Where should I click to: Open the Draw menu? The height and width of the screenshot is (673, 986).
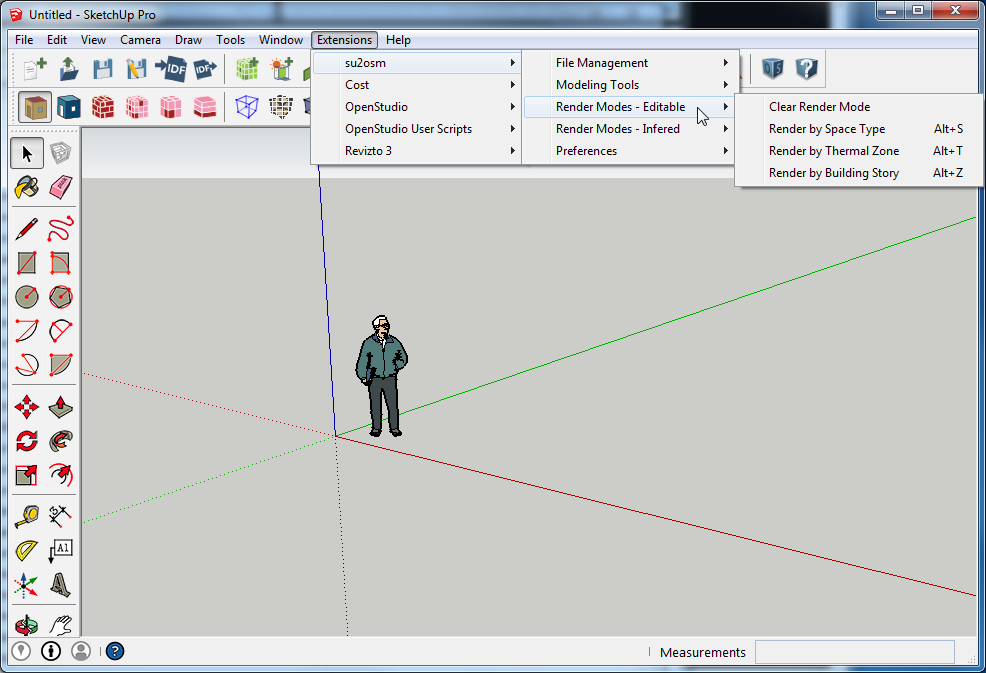click(x=188, y=40)
